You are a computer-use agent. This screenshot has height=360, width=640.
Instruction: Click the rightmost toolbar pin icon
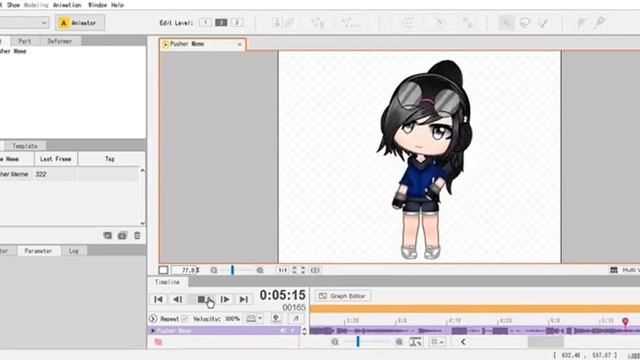click(x=600, y=22)
